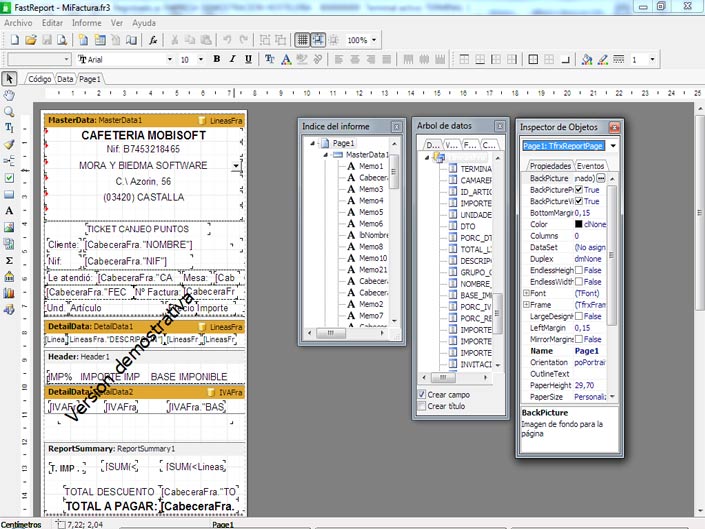Check the Crear título checkbox
This screenshot has width=705, height=529.
tap(422, 406)
